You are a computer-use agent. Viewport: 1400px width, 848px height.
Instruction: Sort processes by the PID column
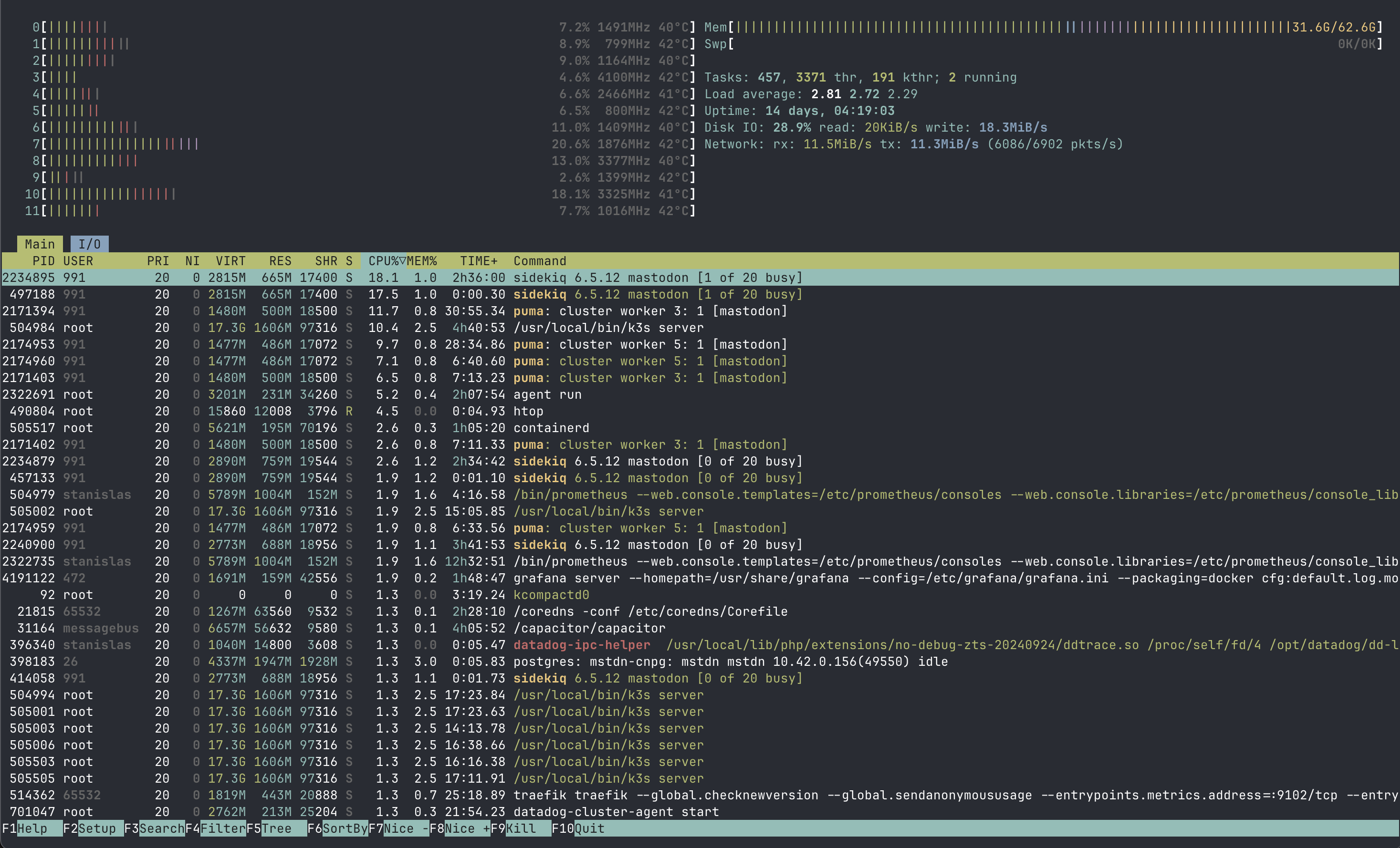click(44, 261)
